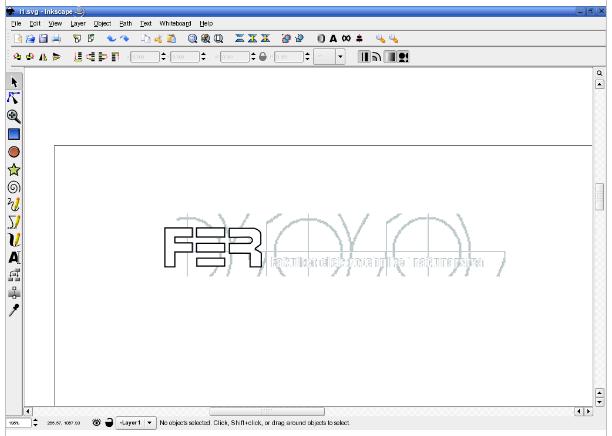The height and width of the screenshot is (436, 612).
Task: Click the Redo arrow icon
Action: tap(125, 38)
